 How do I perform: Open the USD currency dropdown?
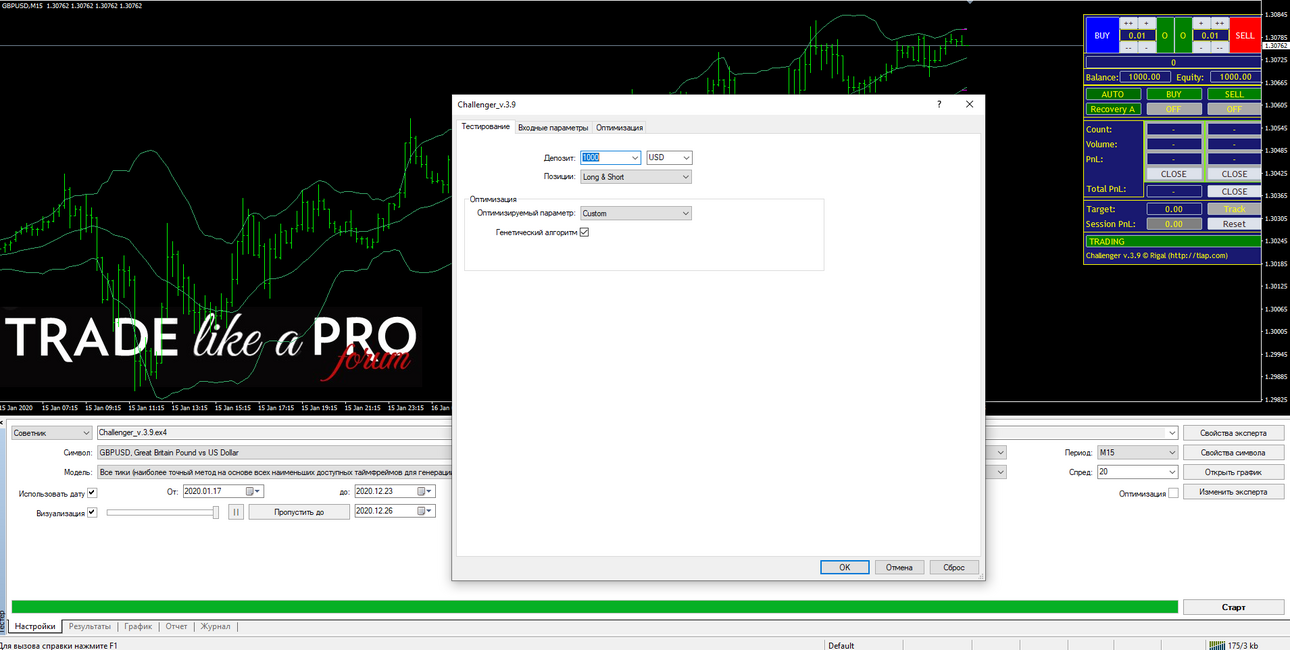(x=686, y=158)
